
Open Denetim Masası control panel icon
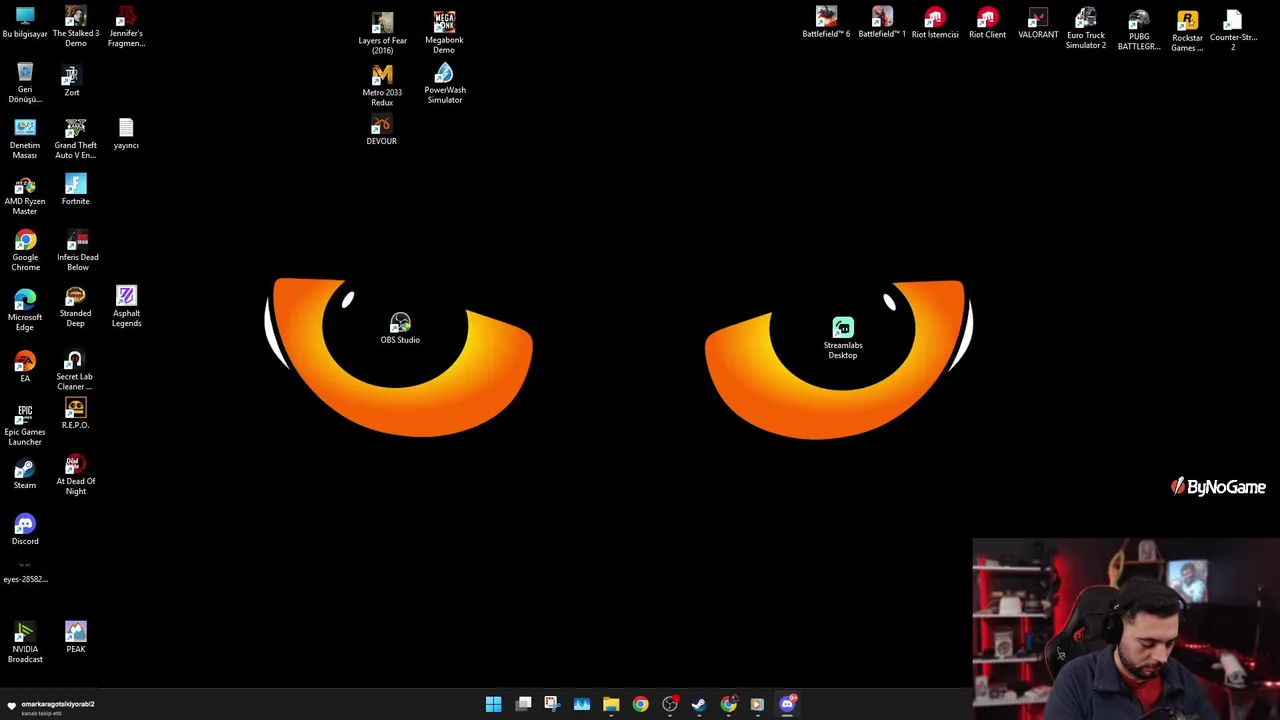point(25,139)
